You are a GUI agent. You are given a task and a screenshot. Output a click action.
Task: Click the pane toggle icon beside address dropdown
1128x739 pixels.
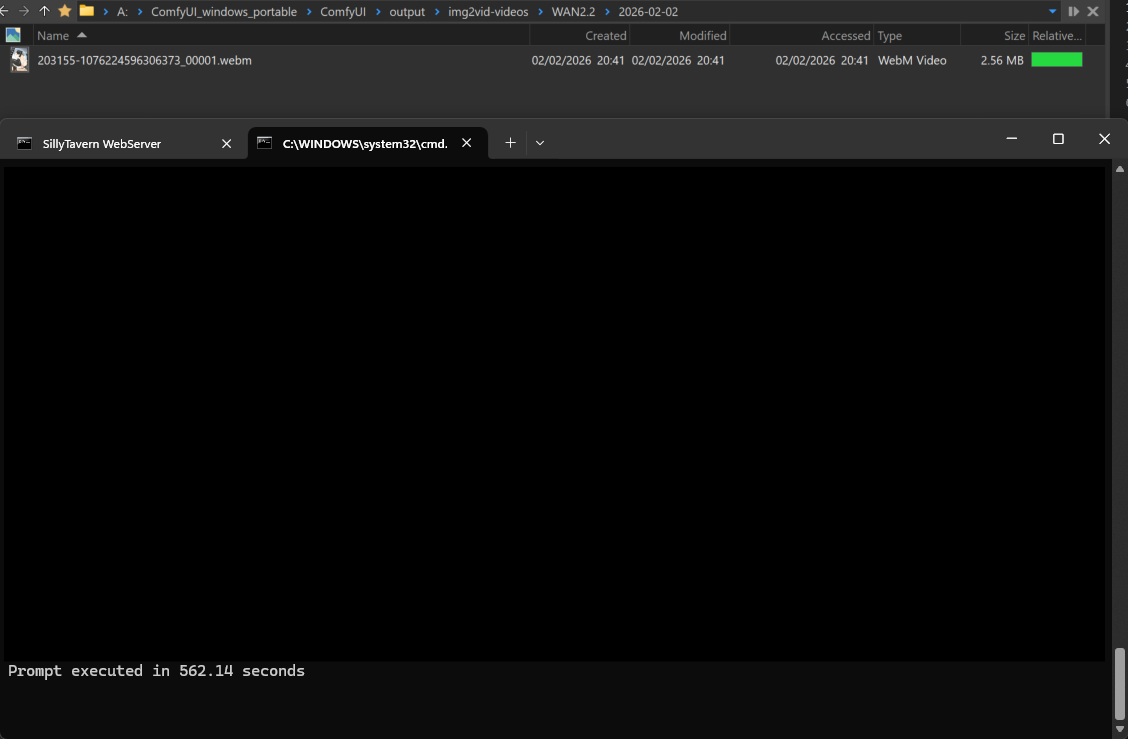click(x=1073, y=12)
